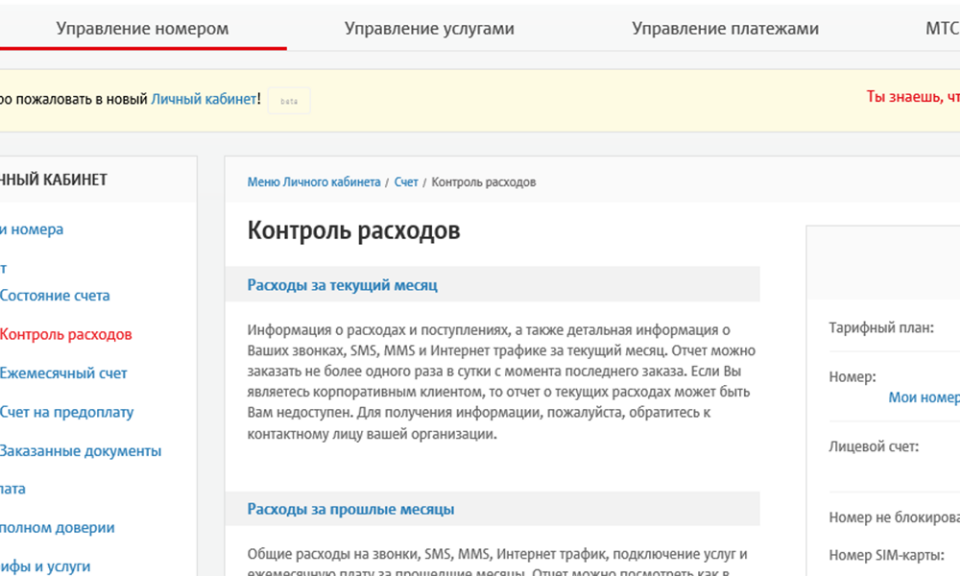The width and height of the screenshot is (960, 576).
Task: Choose Заказанные документы in the sidebar
Action: coord(80,451)
